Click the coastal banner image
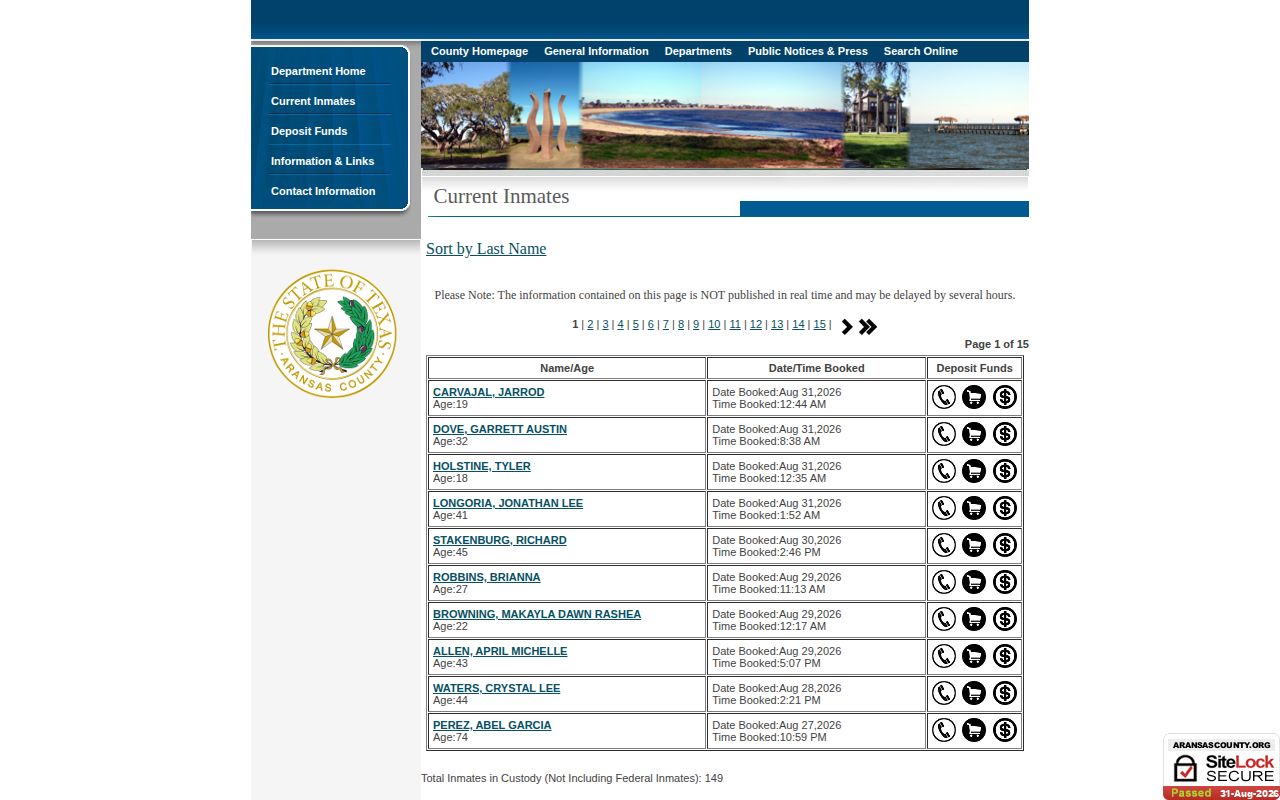This screenshot has width=1280, height=800. (x=725, y=115)
